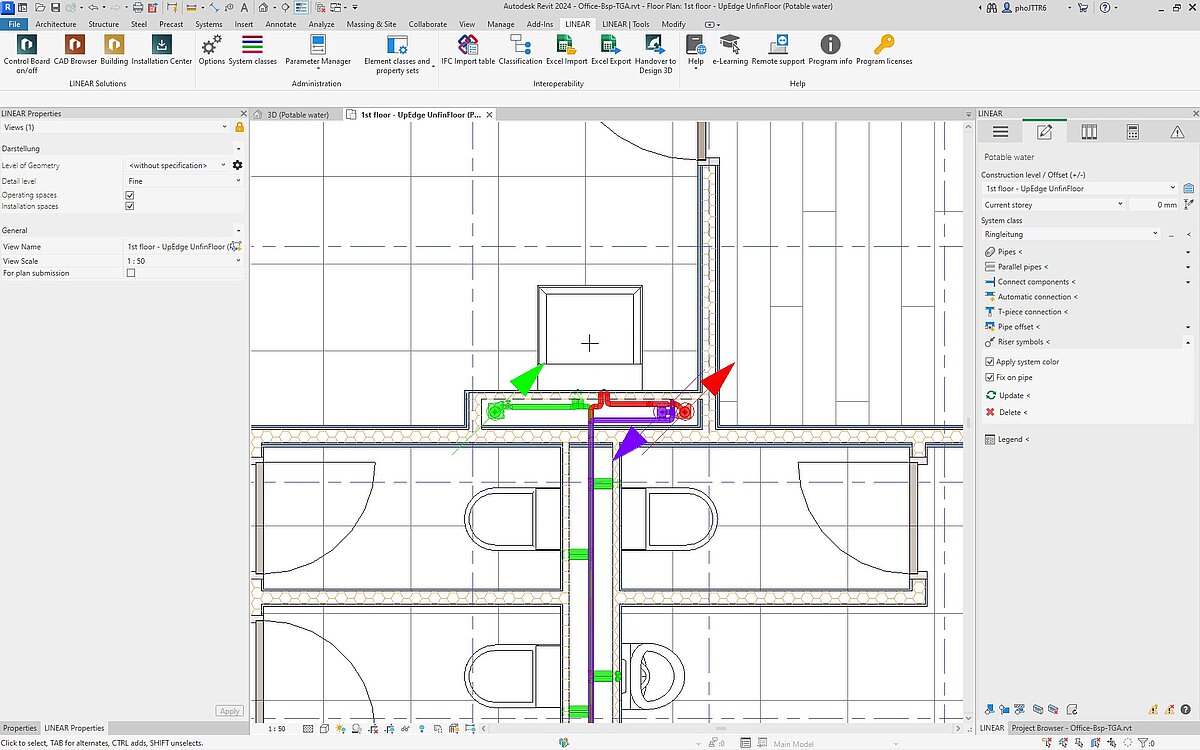This screenshot has width=1200, height=750.
Task: Open the System class Ringleitung dropdown
Action: pyautogui.click(x=1070, y=234)
